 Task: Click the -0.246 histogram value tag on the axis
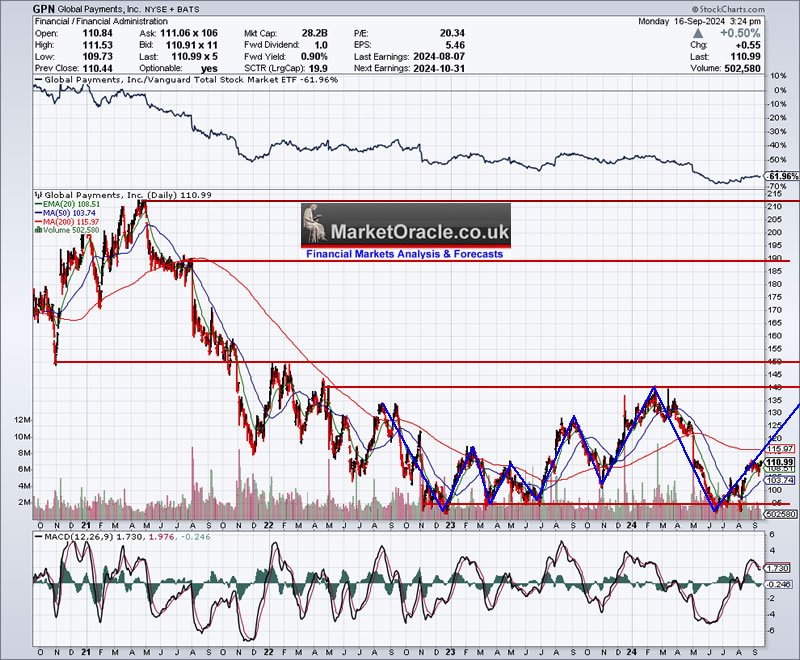pyautogui.click(x=779, y=585)
